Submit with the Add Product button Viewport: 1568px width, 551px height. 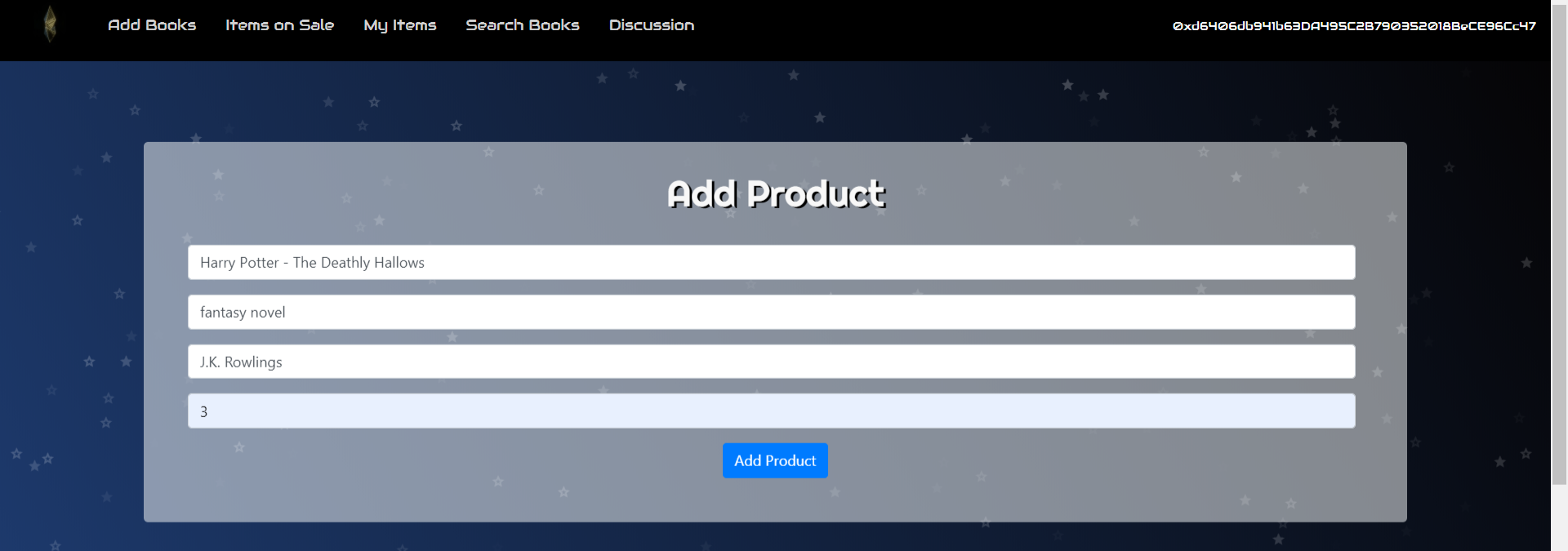pyautogui.click(x=775, y=460)
